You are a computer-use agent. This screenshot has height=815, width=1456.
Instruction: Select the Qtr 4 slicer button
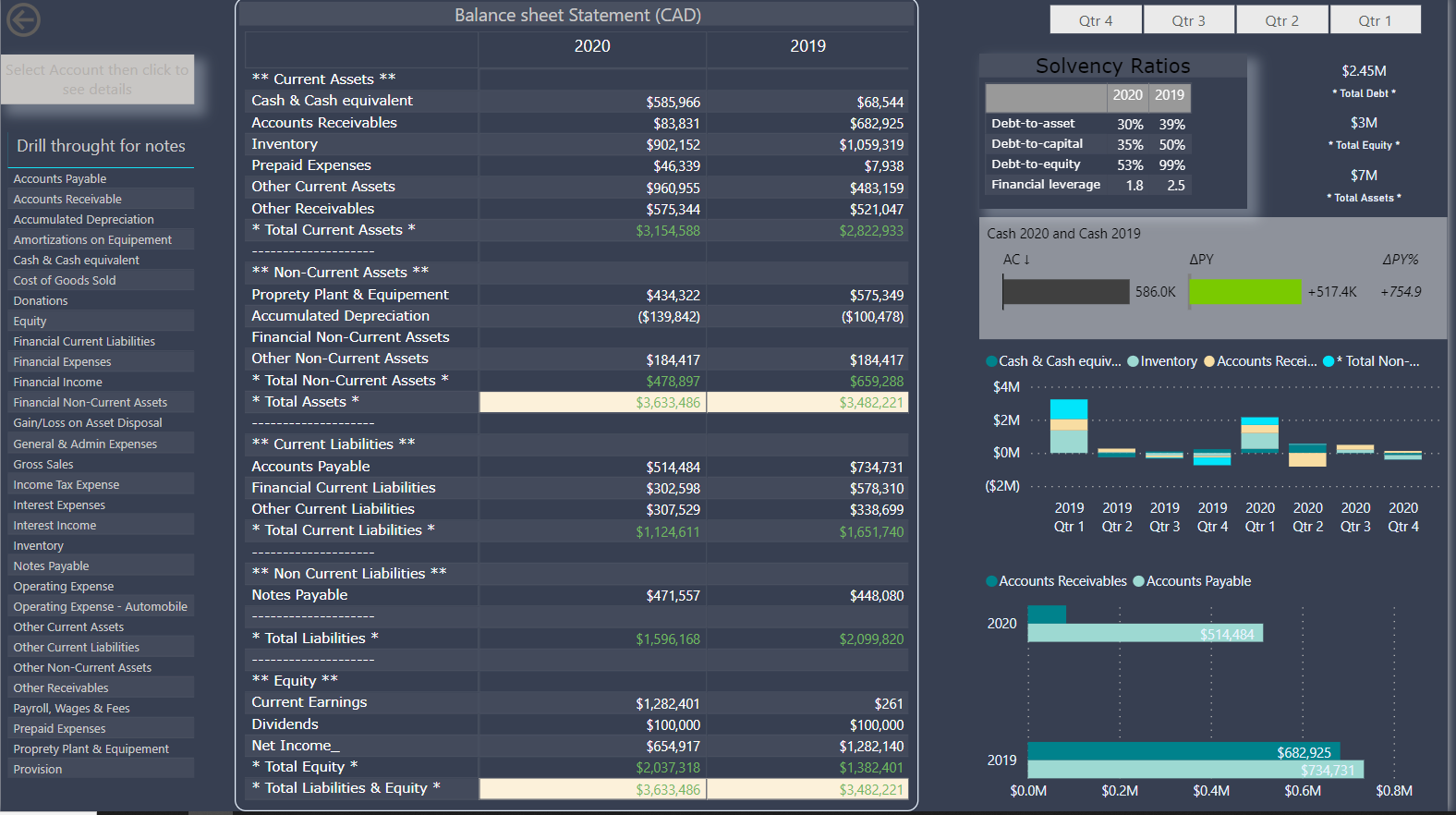[x=1096, y=20]
